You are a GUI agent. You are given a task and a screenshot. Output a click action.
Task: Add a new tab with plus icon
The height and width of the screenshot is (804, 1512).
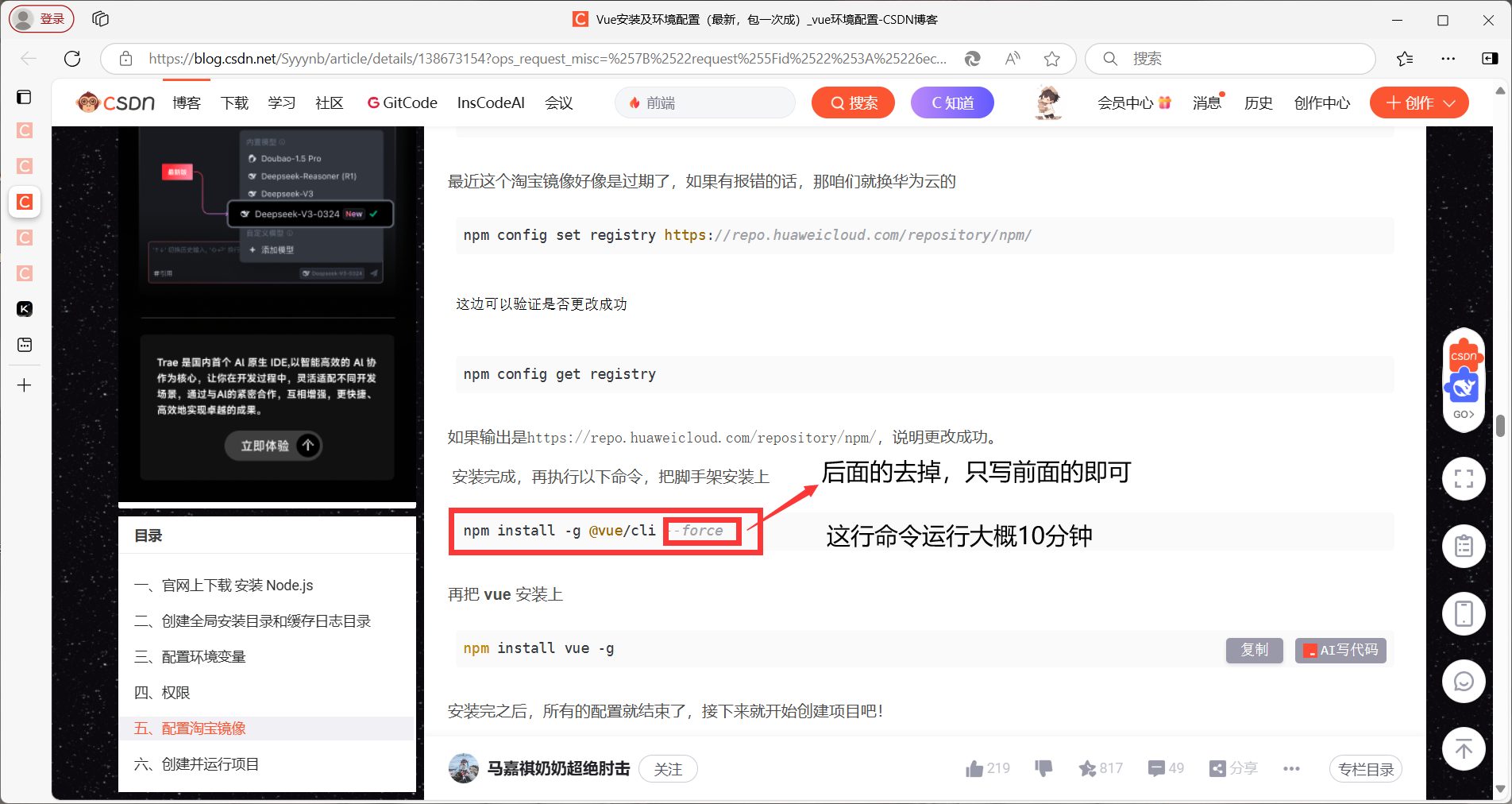point(25,385)
